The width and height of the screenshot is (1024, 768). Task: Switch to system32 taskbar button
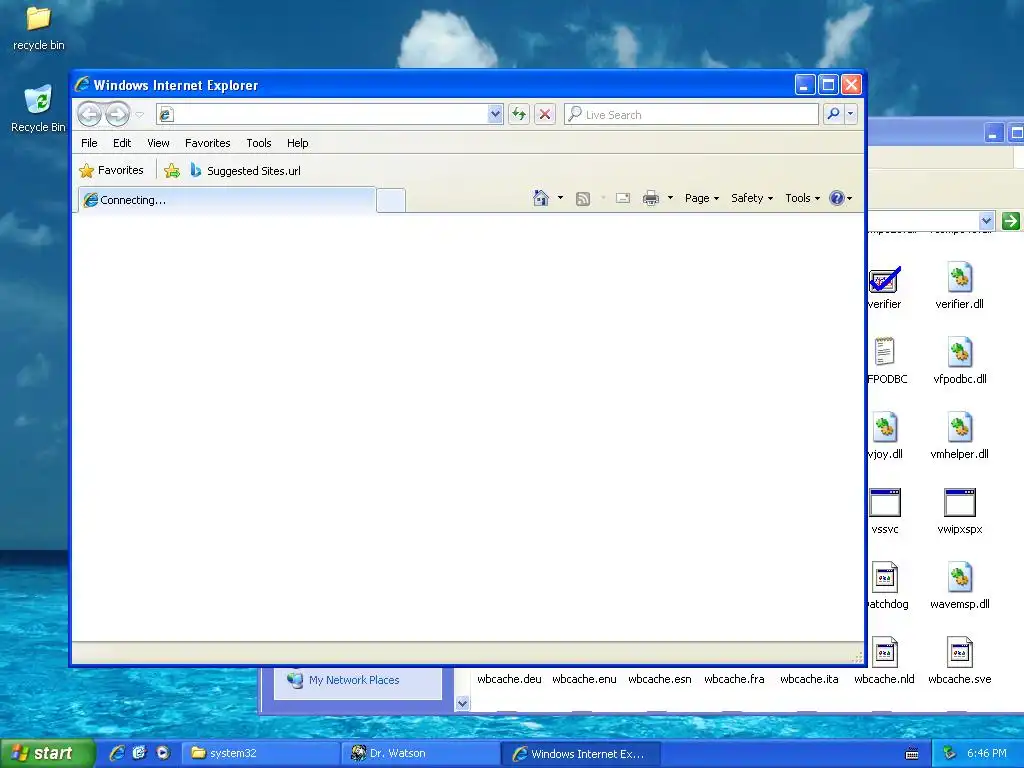coord(260,753)
